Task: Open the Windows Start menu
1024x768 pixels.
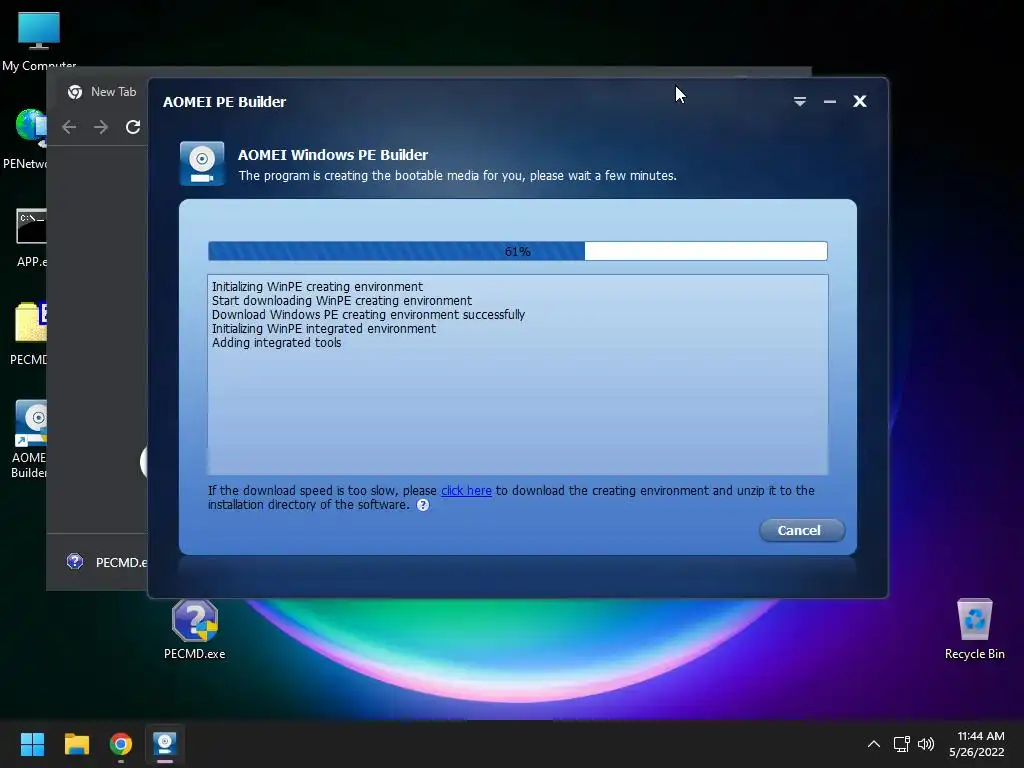Action: [x=32, y=744]
